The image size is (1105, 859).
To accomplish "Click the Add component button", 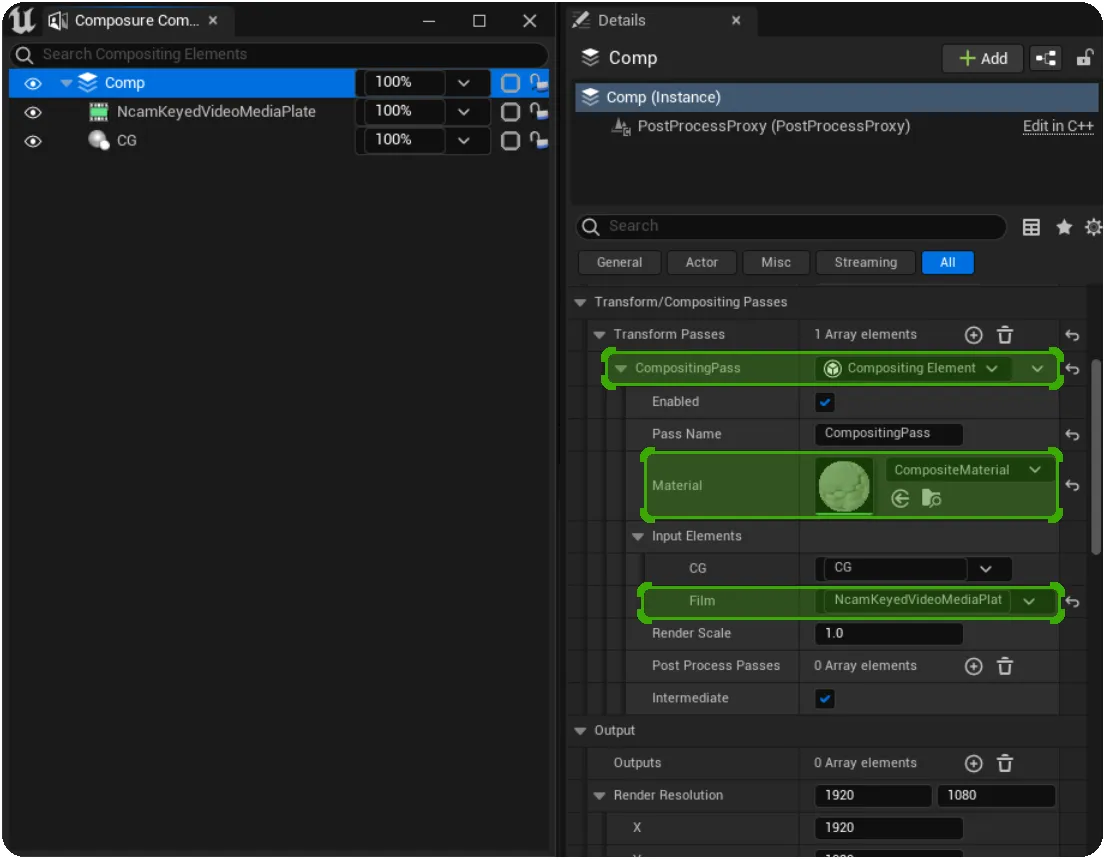I will pyautogui.click(x=983, y=58).
